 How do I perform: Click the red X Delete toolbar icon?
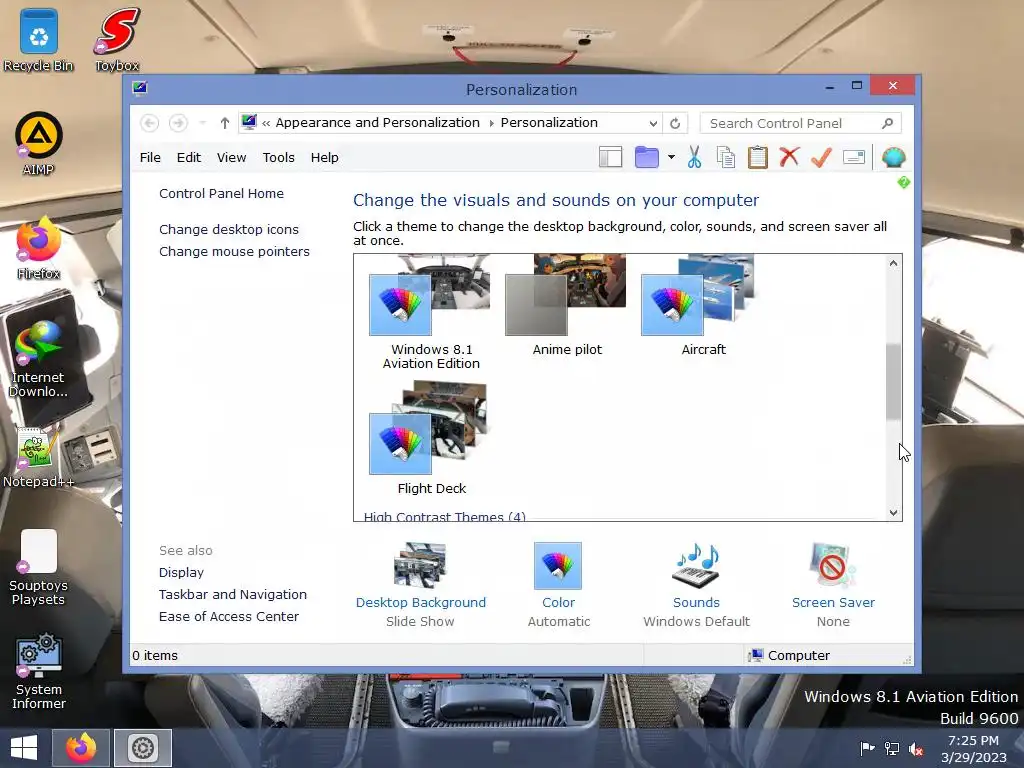pyautogui.click(x=790, y=157)
